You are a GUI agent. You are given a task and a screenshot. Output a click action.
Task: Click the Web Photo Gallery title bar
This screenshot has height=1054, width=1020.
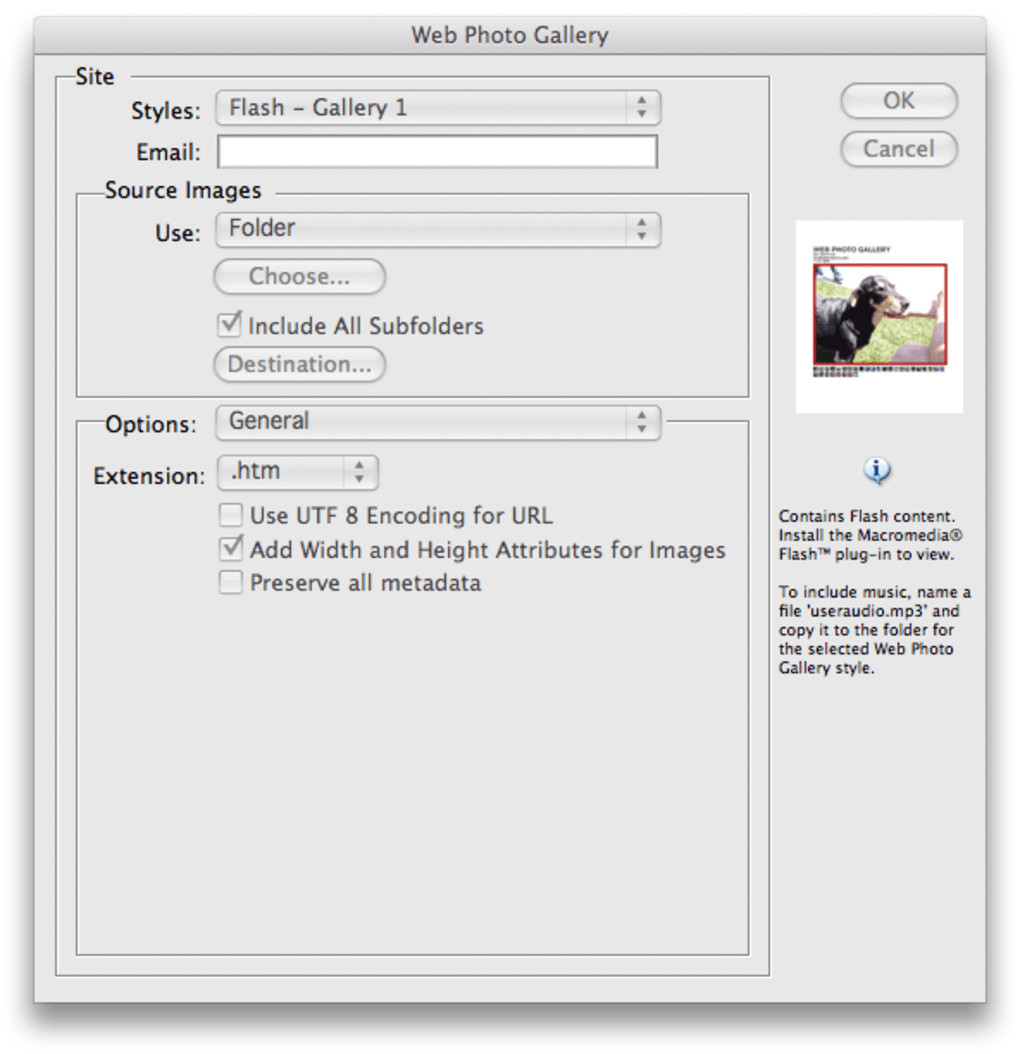point(510,35)
